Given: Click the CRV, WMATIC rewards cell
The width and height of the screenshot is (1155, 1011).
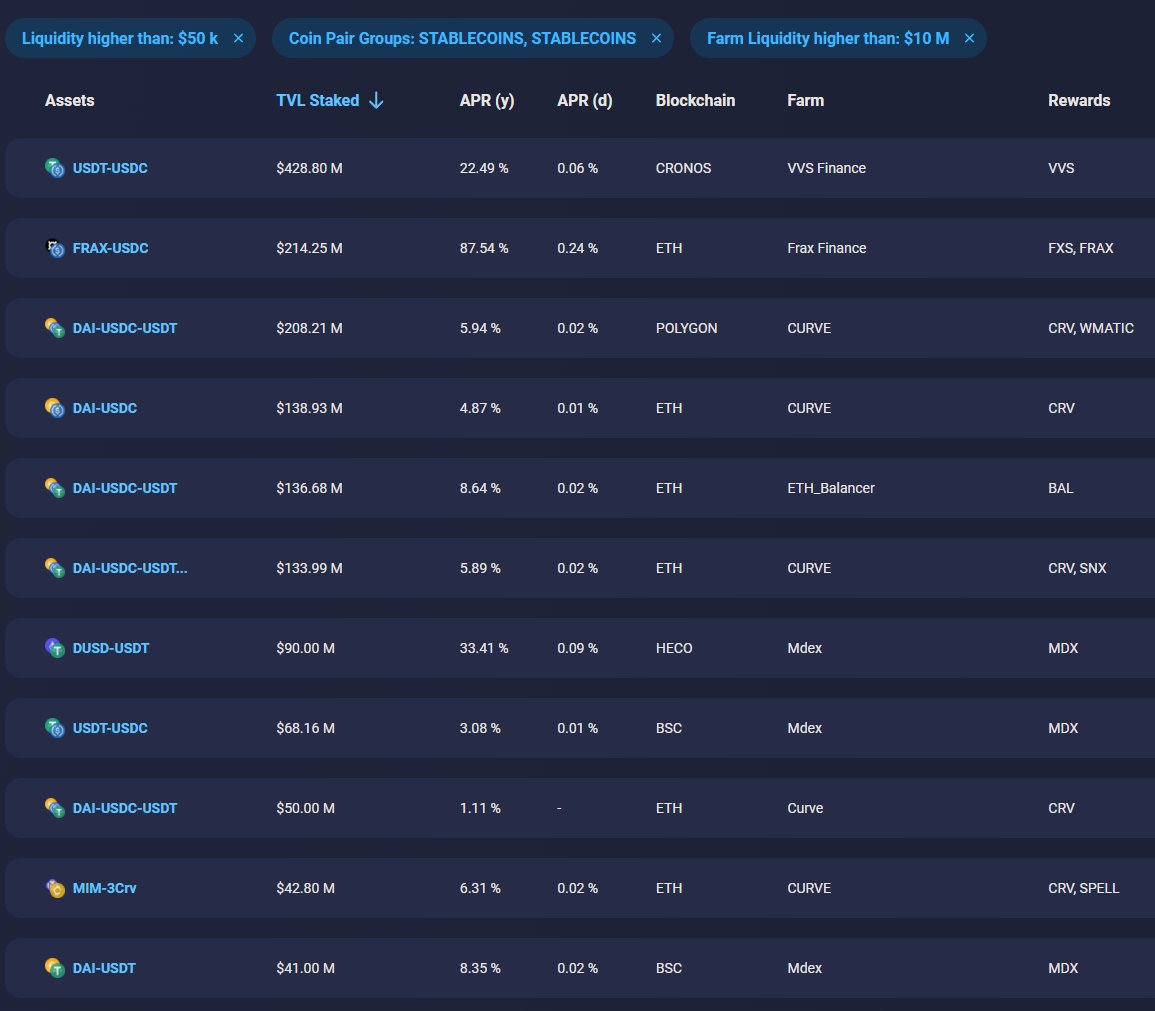Looking at the screenshot, I should (x=1091, y=328).
